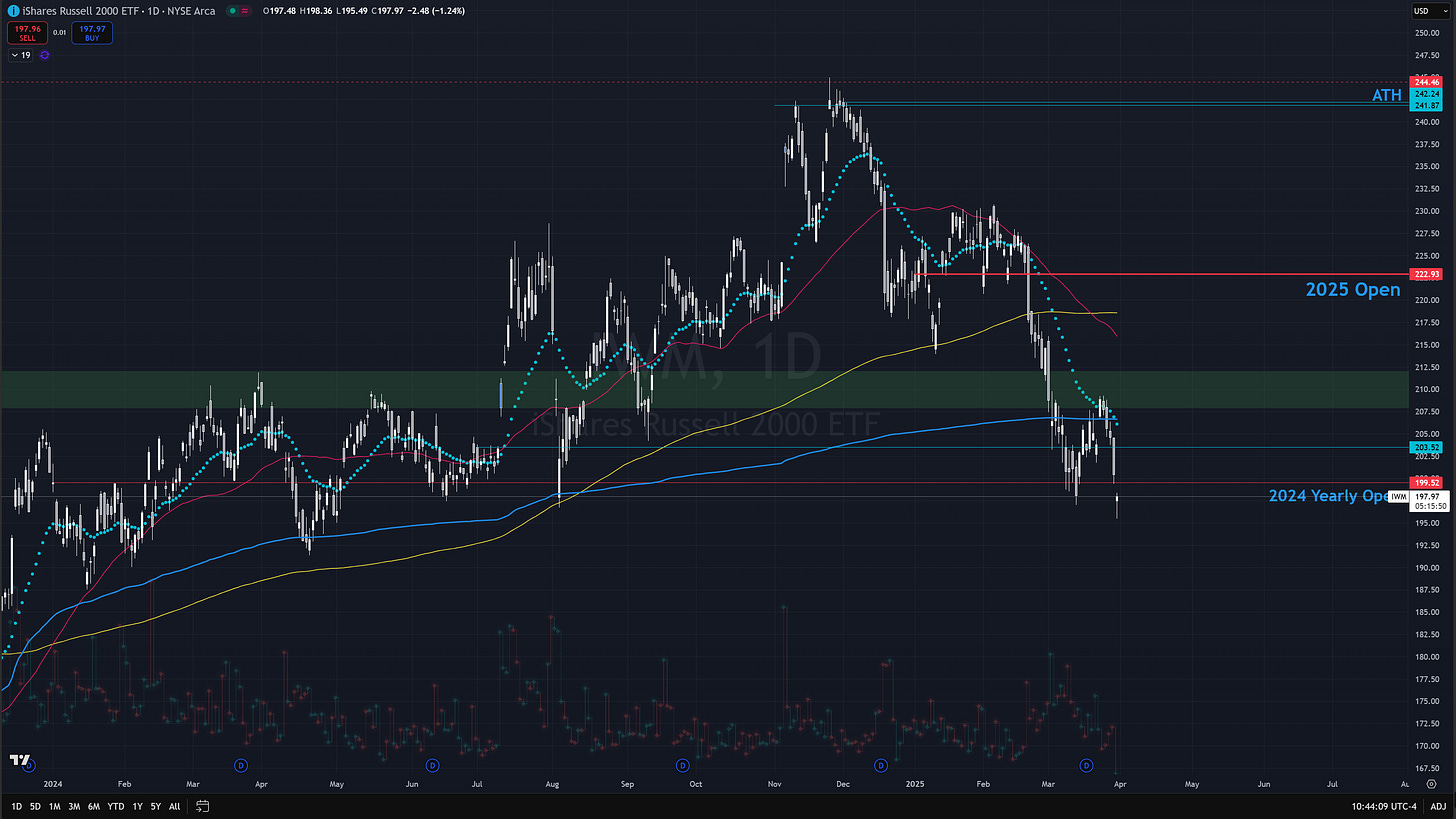The height and width of the screenshot is (819, 1456).
Task: Click the 203.52 teal price label
Action: 1427,447
